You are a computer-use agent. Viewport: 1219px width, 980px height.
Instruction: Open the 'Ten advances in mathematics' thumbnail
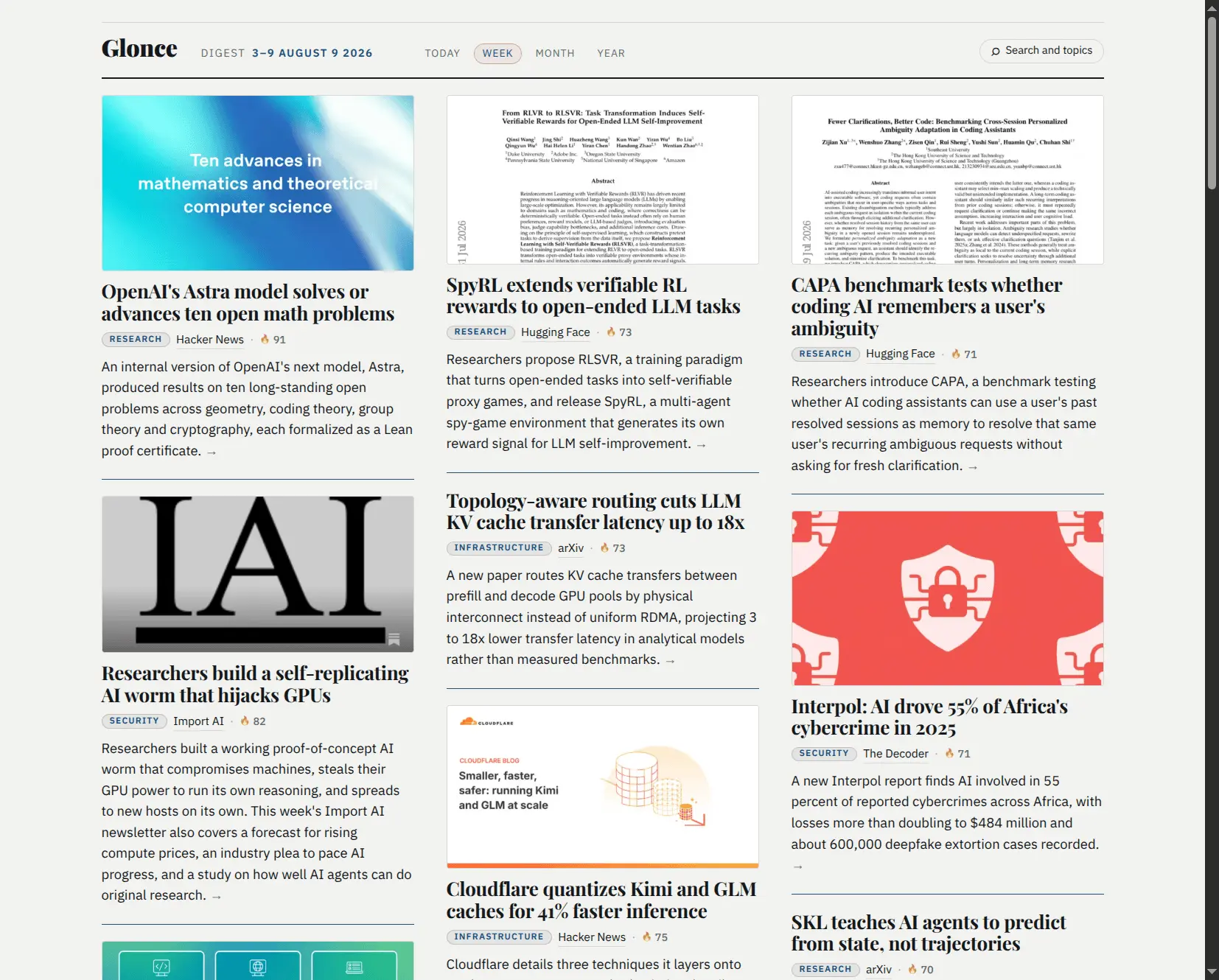pyautogui.click(x=258, y=183)
